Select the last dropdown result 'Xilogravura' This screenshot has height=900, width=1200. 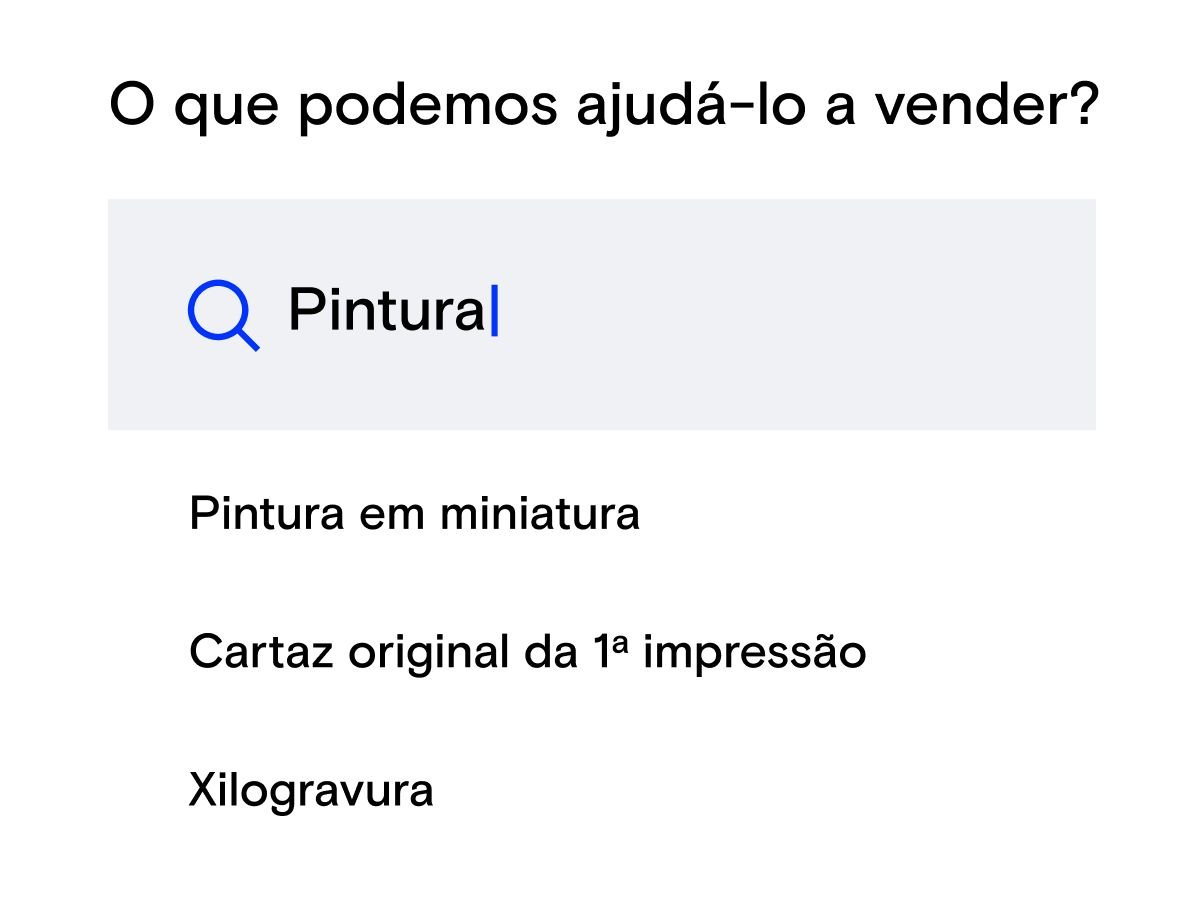point(311,791)
